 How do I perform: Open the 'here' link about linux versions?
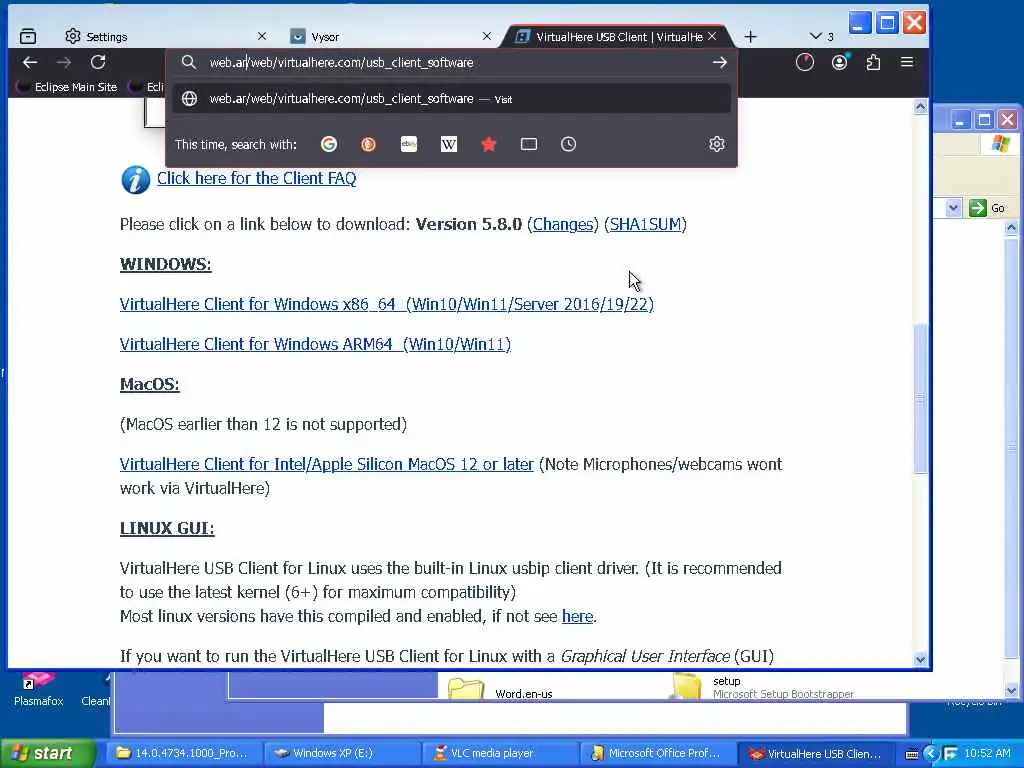(577, 616)
